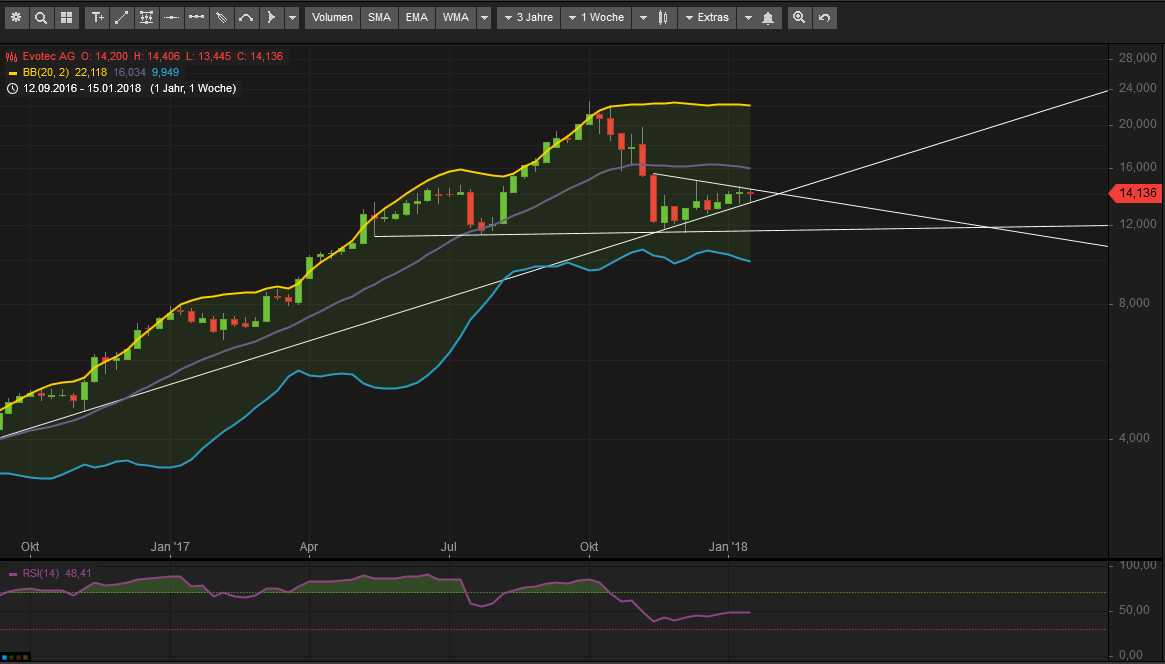The height and width of the screenshot is (664, 1165).
Task: Click the date range 12.09.2016 - 15.01.2018
Action: pyautogui.click(x=82, y=88)
